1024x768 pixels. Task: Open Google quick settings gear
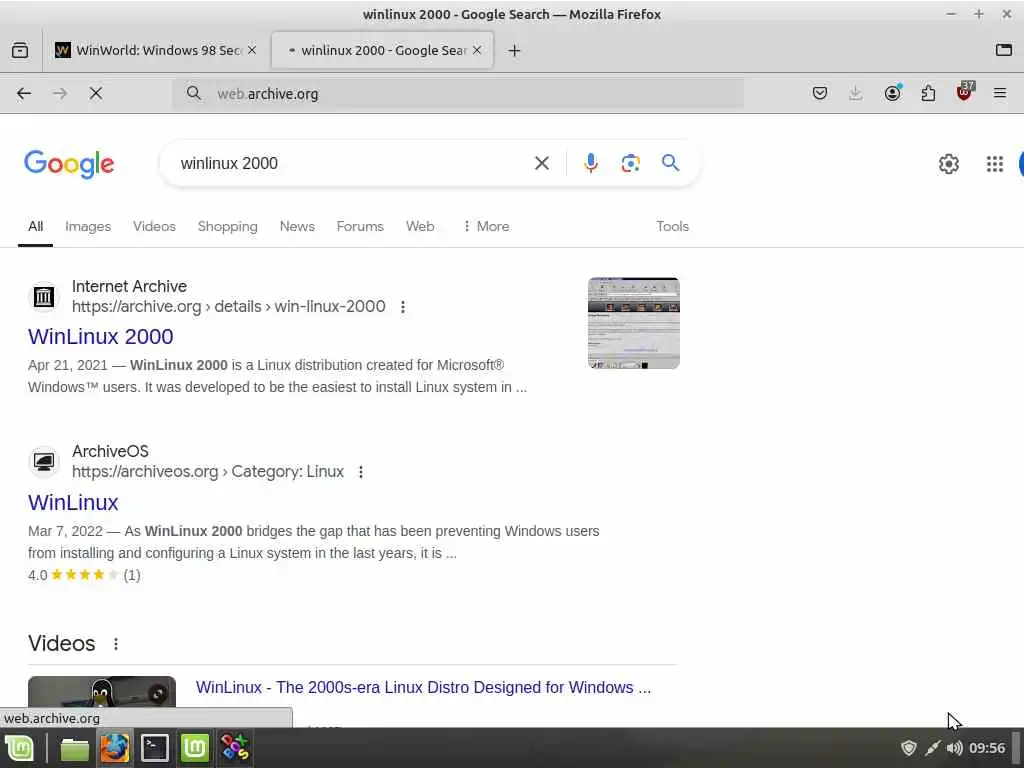tap(948, 163)
